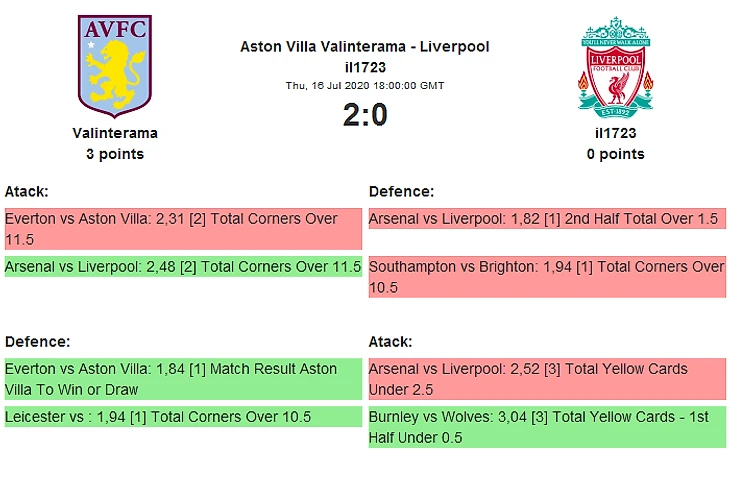Open the Aston Villa Valinterama - Liverpool title
Viewport: 730px width, 480px height.
coord(365,47)
